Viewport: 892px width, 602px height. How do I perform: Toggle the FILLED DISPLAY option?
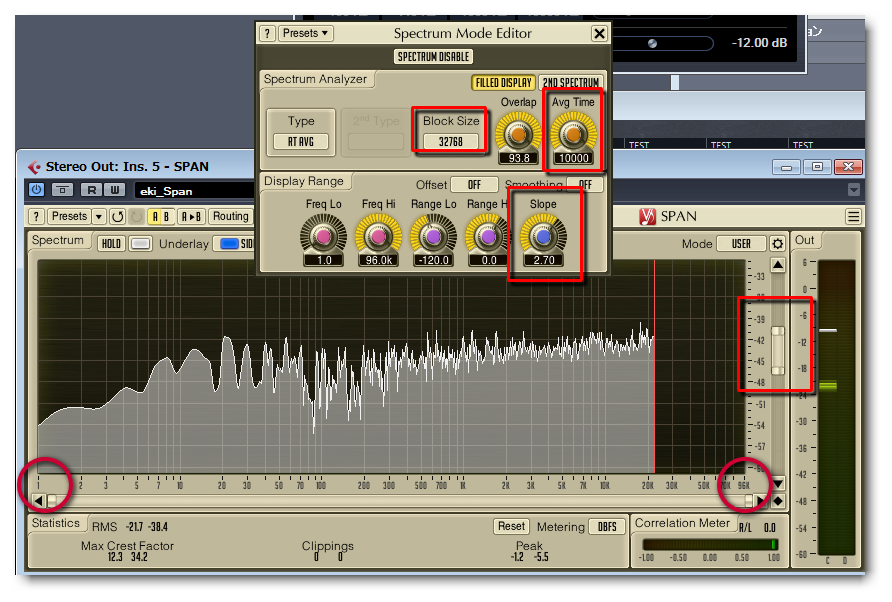coord(503,83)
